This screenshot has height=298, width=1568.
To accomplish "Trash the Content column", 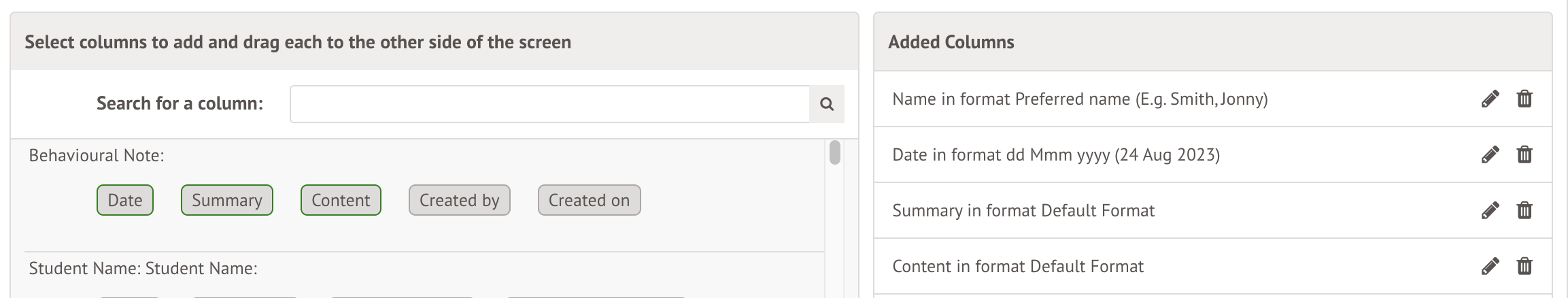I will [x=1524, y=267].
